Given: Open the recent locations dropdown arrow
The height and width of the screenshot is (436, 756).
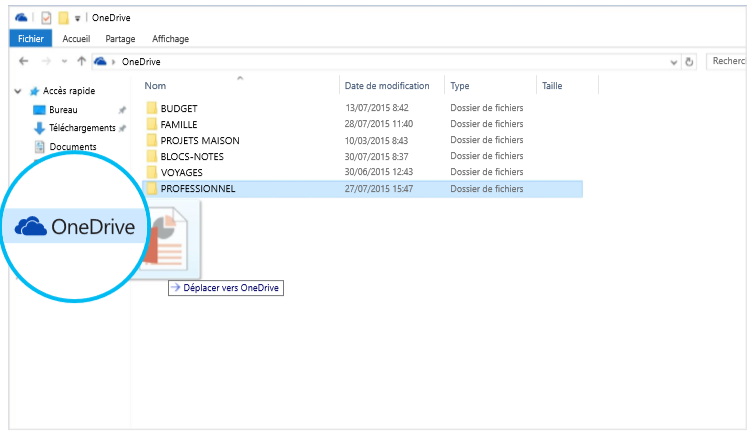Looking at the screenshot, I should [65, 62].
